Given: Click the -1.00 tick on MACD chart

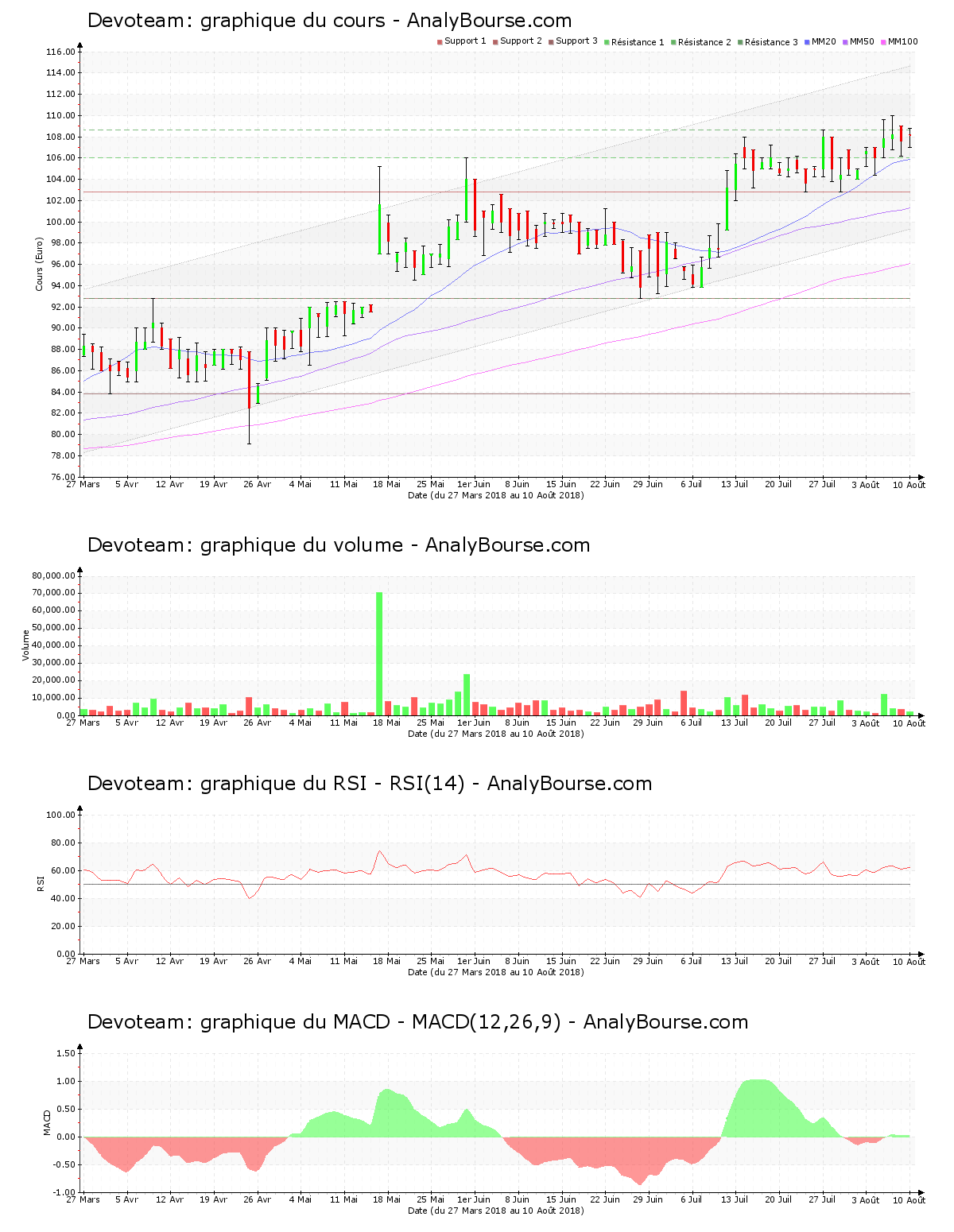Looking at the screenshot, I should pyautogui.click(x=66, y=1192).
